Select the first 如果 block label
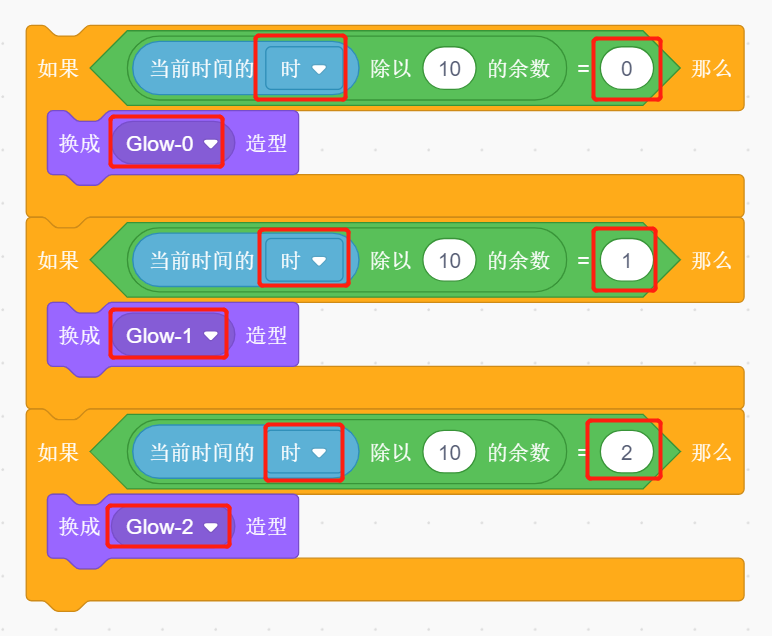Image resolution: width=772 pixels, height=636 pixels. click(x=58, y=68)
